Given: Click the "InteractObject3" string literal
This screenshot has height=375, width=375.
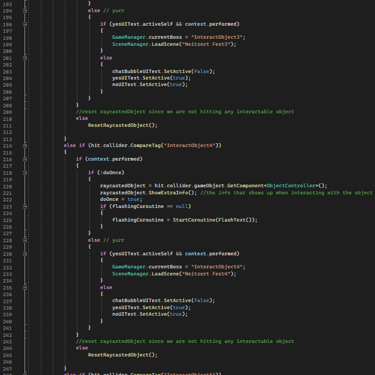Looking at the screenshot, I should pos(217,37).
